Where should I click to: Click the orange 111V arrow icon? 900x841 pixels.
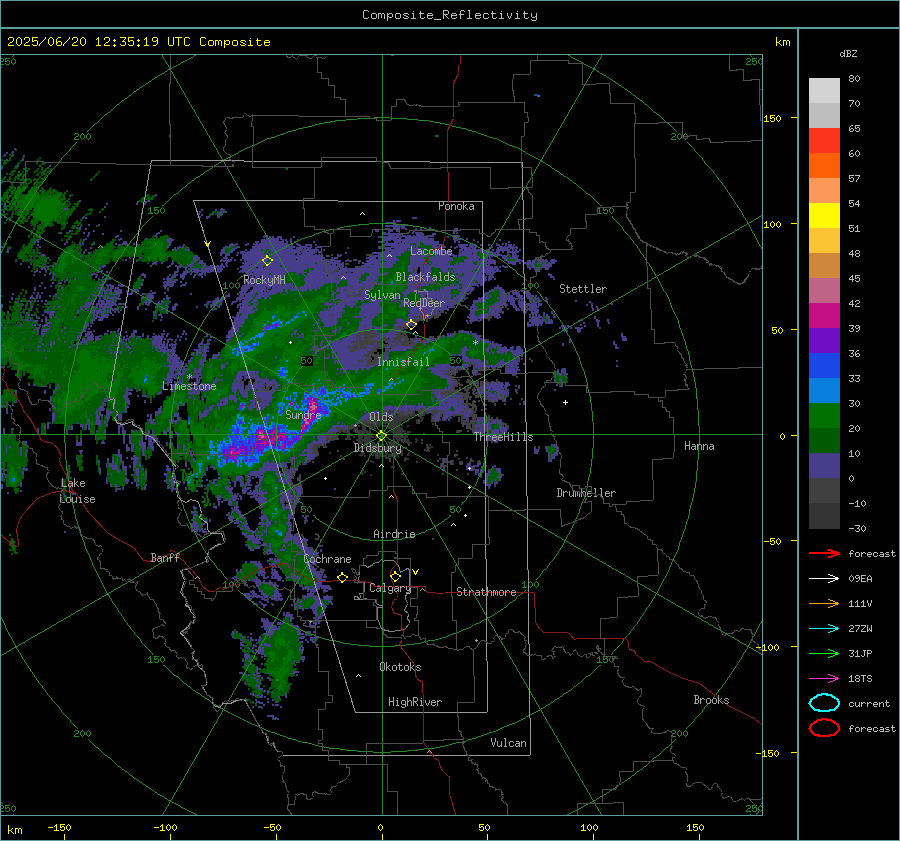pos(824,603)
